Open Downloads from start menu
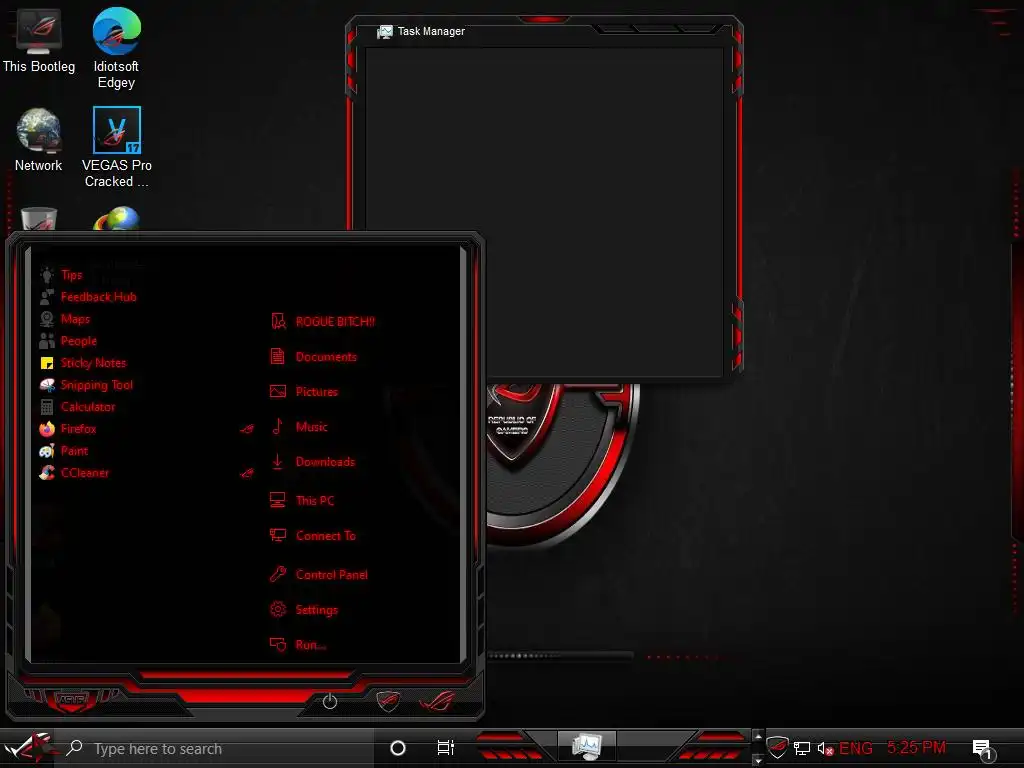Screen dimensions: 1024x768 tap(313, 462)
